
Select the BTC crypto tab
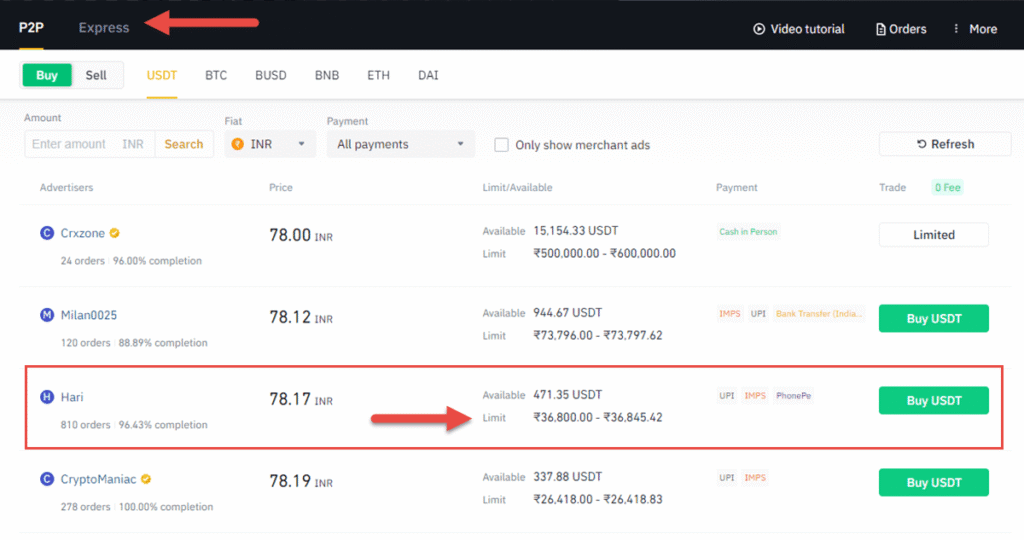tap(216, 75)
